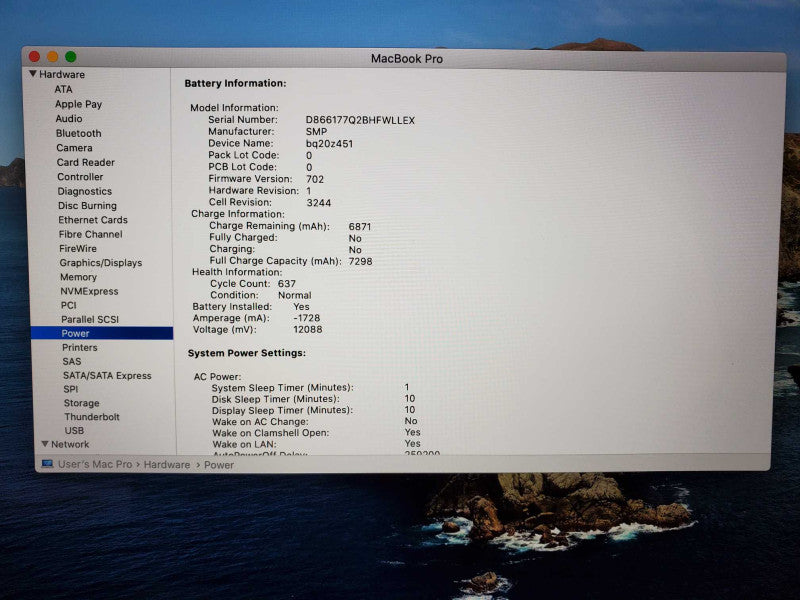Image resolution: width=800 pixels, height=600 pixels.
Task: Select Card Reader in the sidebar
Action: coord(86,162)
